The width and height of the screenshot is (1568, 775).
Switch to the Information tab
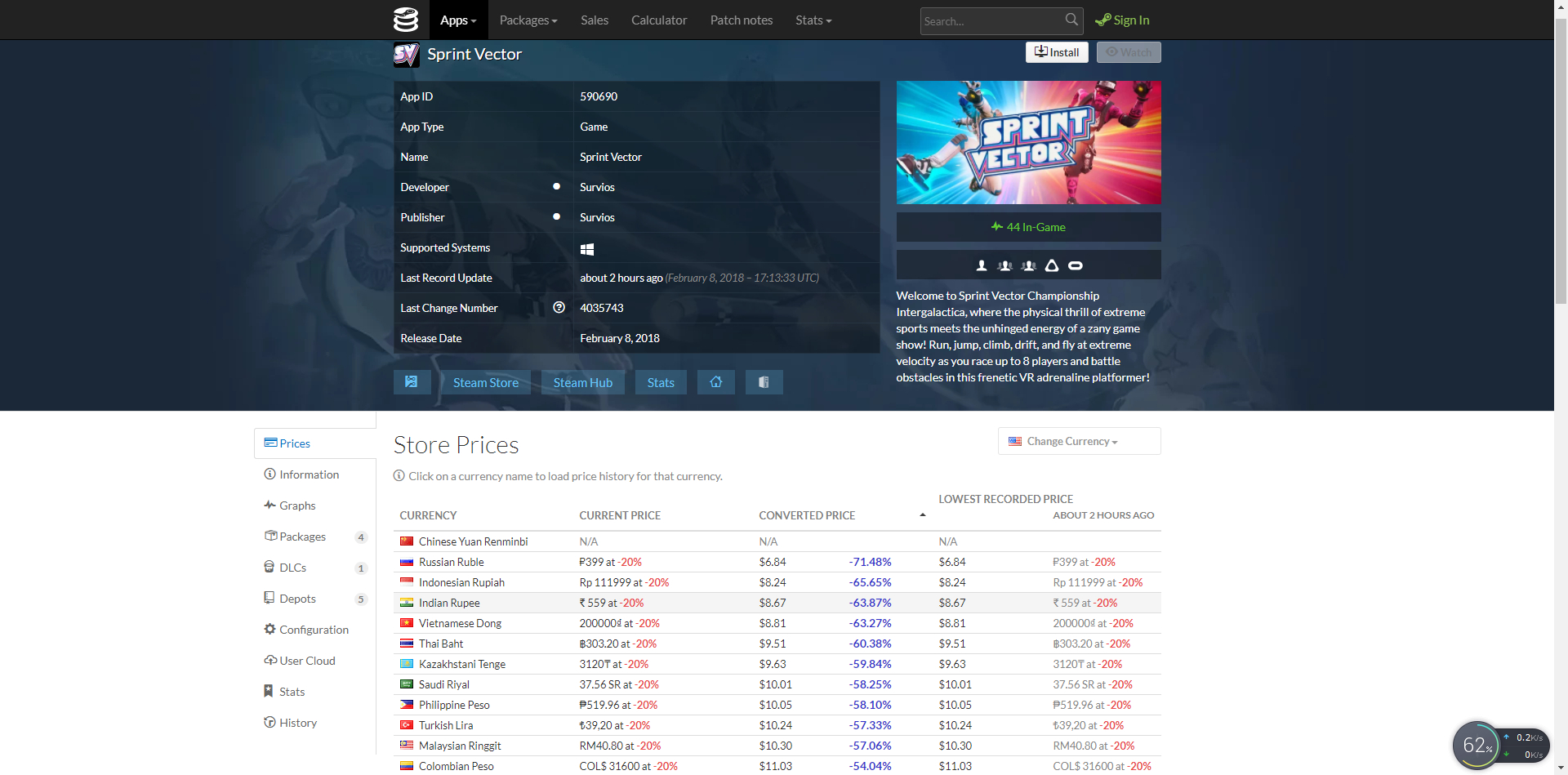click(315, 474)
